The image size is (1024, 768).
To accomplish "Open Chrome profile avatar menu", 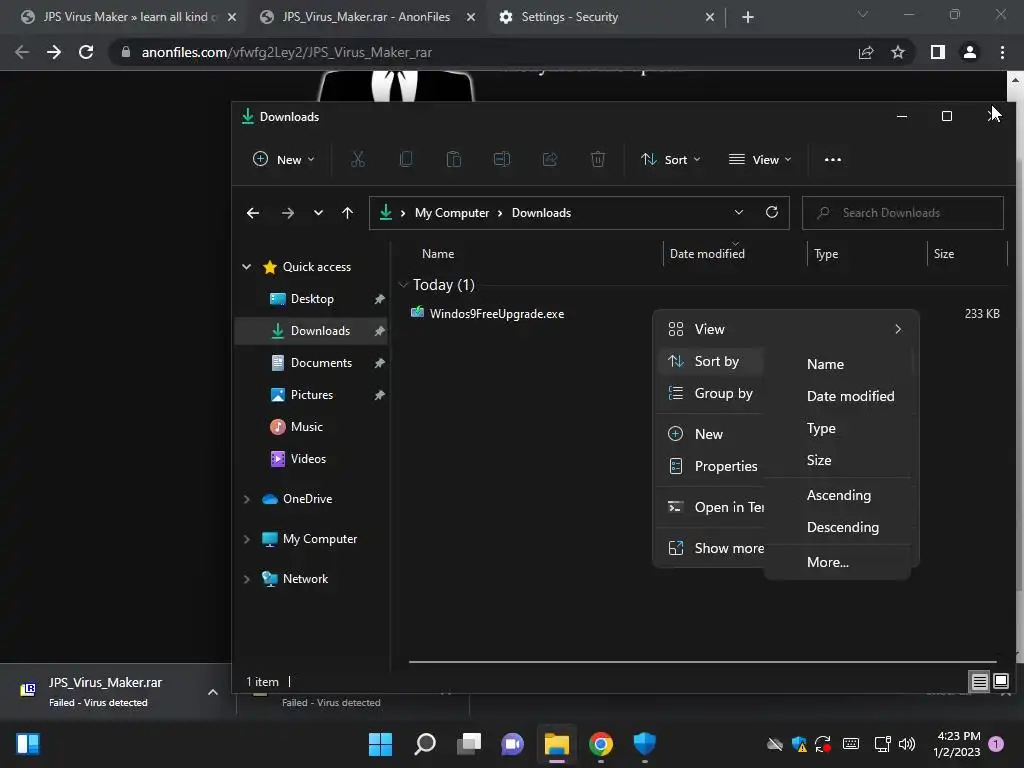I will pyautogui.click(x=970, y=52).
